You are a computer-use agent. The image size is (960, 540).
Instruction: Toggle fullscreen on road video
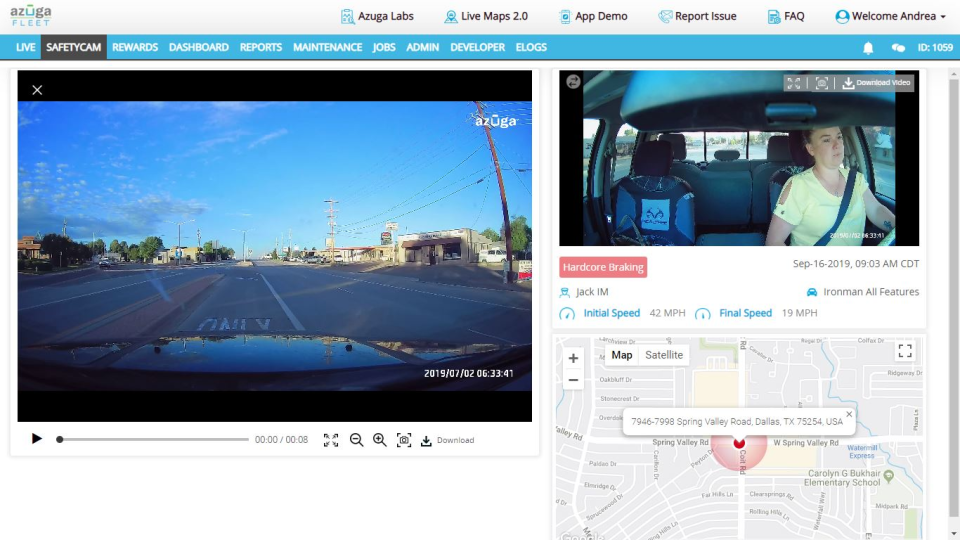[331, 440]
